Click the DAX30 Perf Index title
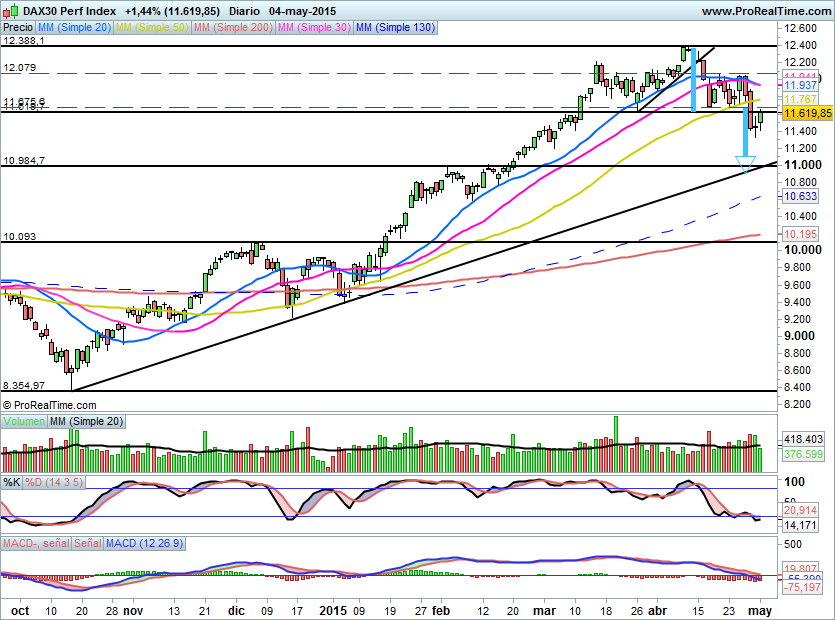 tap(69, 11)
